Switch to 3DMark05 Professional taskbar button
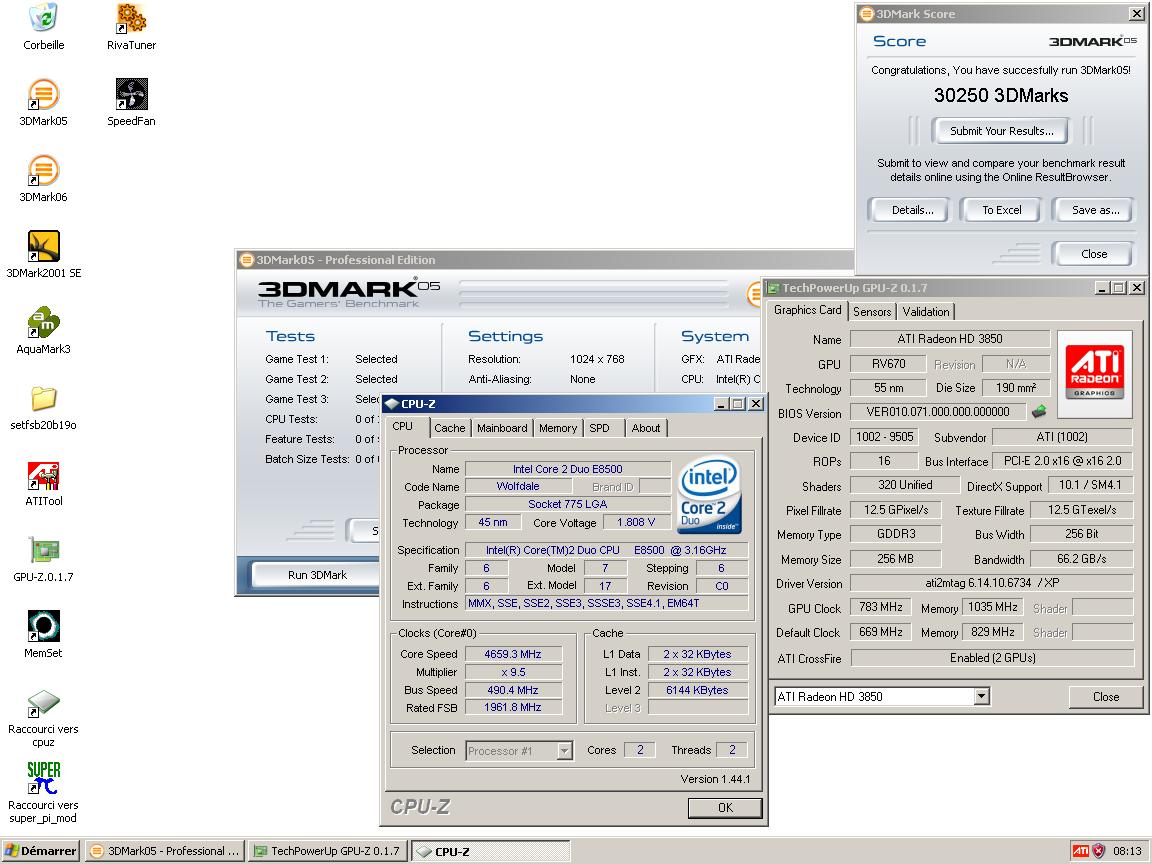Image resolution: width=1152 pixels, height=864 pixels. [165, 851]
